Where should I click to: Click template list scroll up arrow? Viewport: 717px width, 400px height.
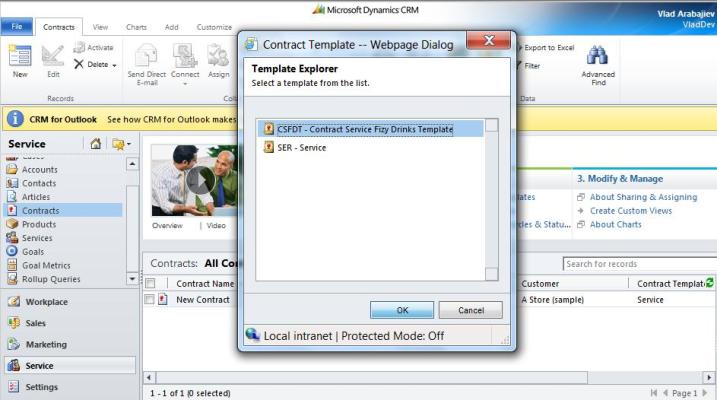coord(492,125)
